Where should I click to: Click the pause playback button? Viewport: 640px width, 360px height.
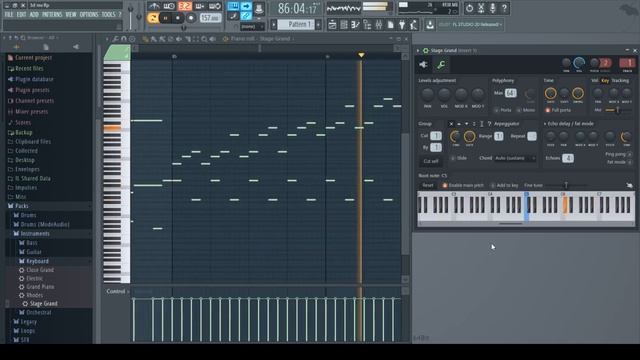165,18
